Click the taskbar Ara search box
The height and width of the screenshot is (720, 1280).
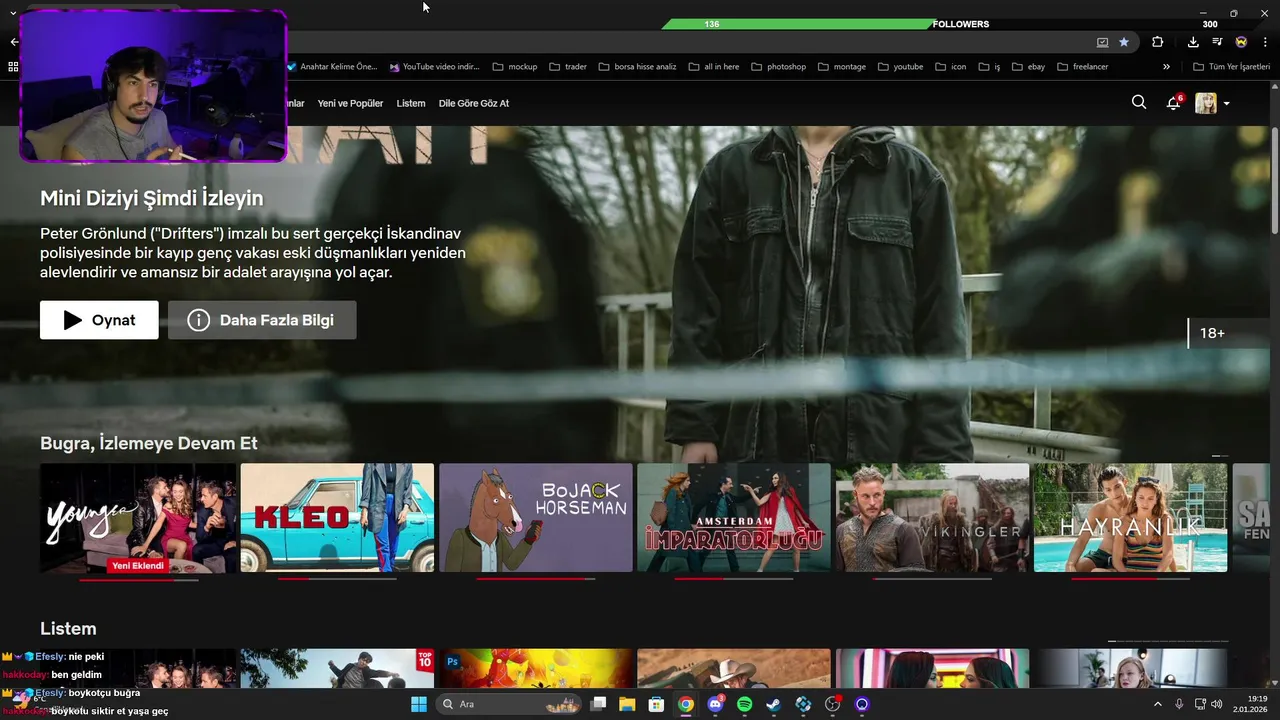pyautogui.click(x=510, y=704)
